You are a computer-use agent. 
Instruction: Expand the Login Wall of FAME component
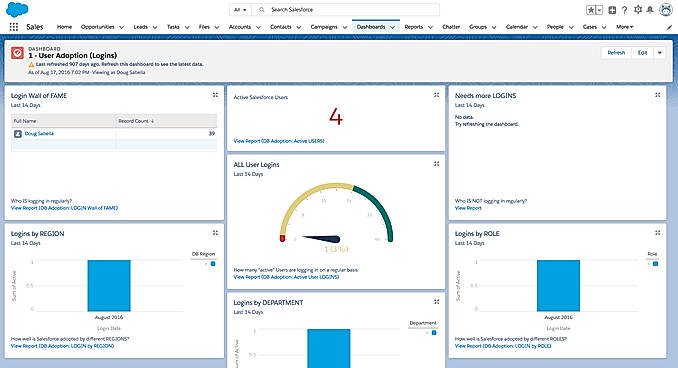(215, 95)
